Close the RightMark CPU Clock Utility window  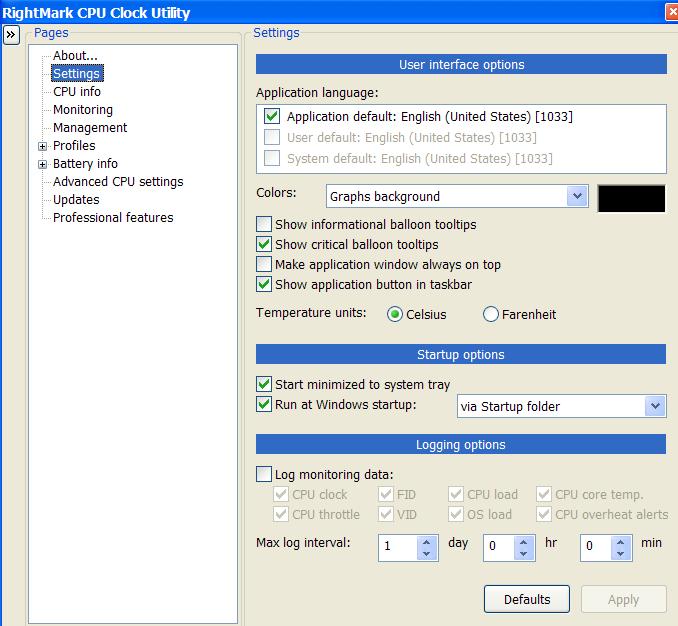pos(672,12)
